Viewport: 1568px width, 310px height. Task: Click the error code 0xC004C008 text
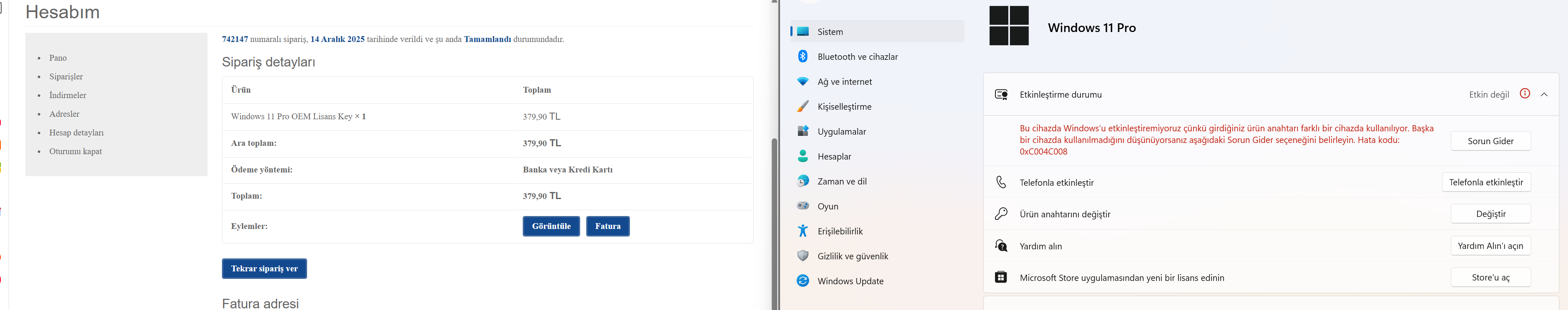pos(1043,152)
